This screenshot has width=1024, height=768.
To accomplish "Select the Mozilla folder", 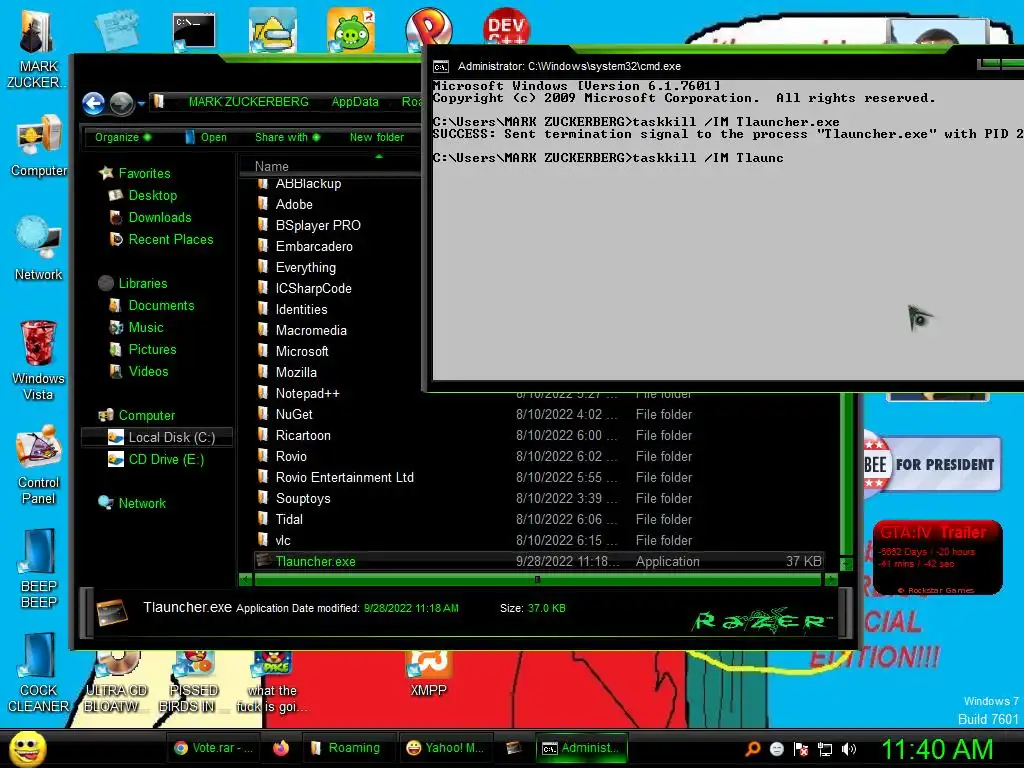I will click(296, 372).
